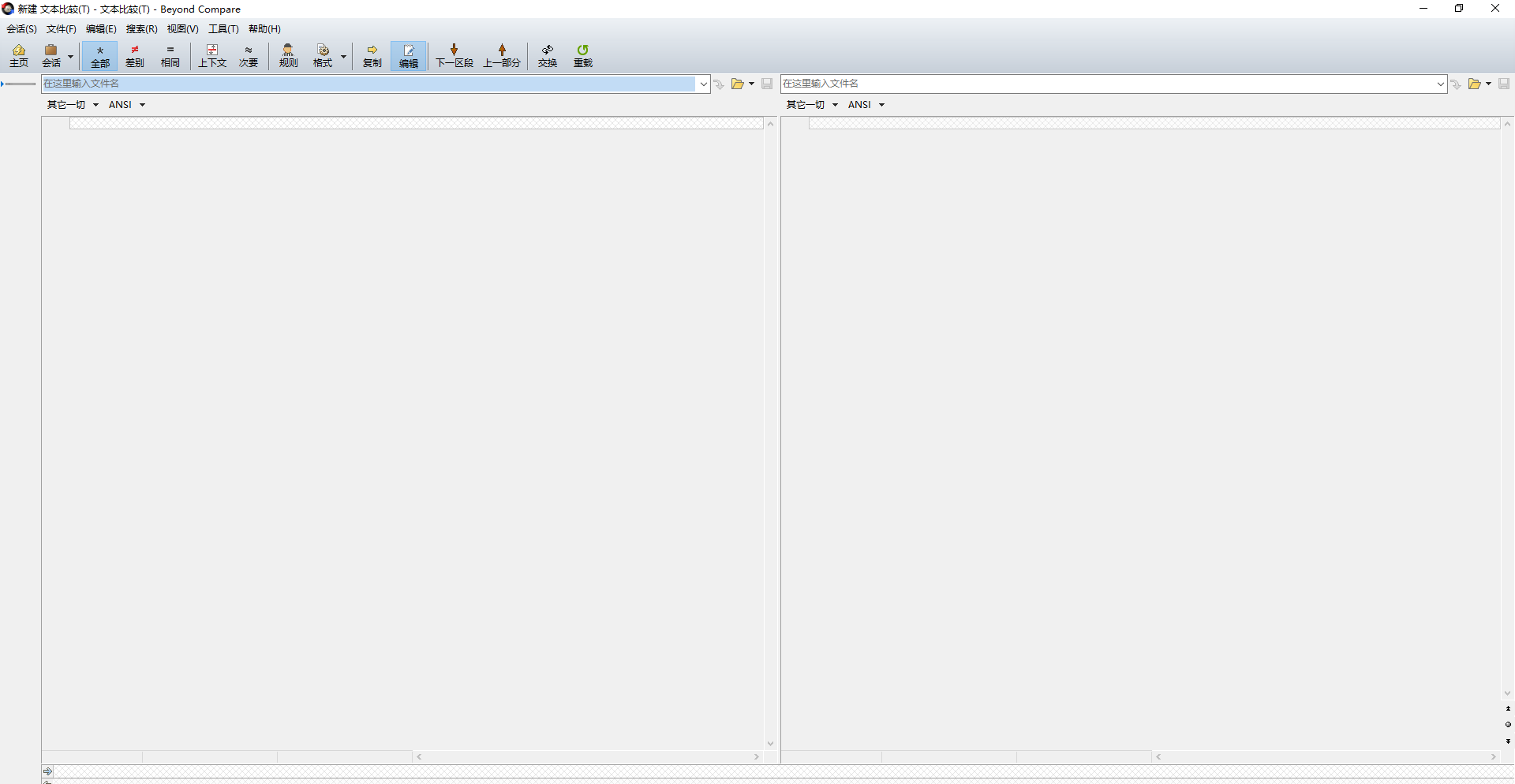Click right pane scroll-down arrow
1515x784 pixels.
click(1507, 693)
